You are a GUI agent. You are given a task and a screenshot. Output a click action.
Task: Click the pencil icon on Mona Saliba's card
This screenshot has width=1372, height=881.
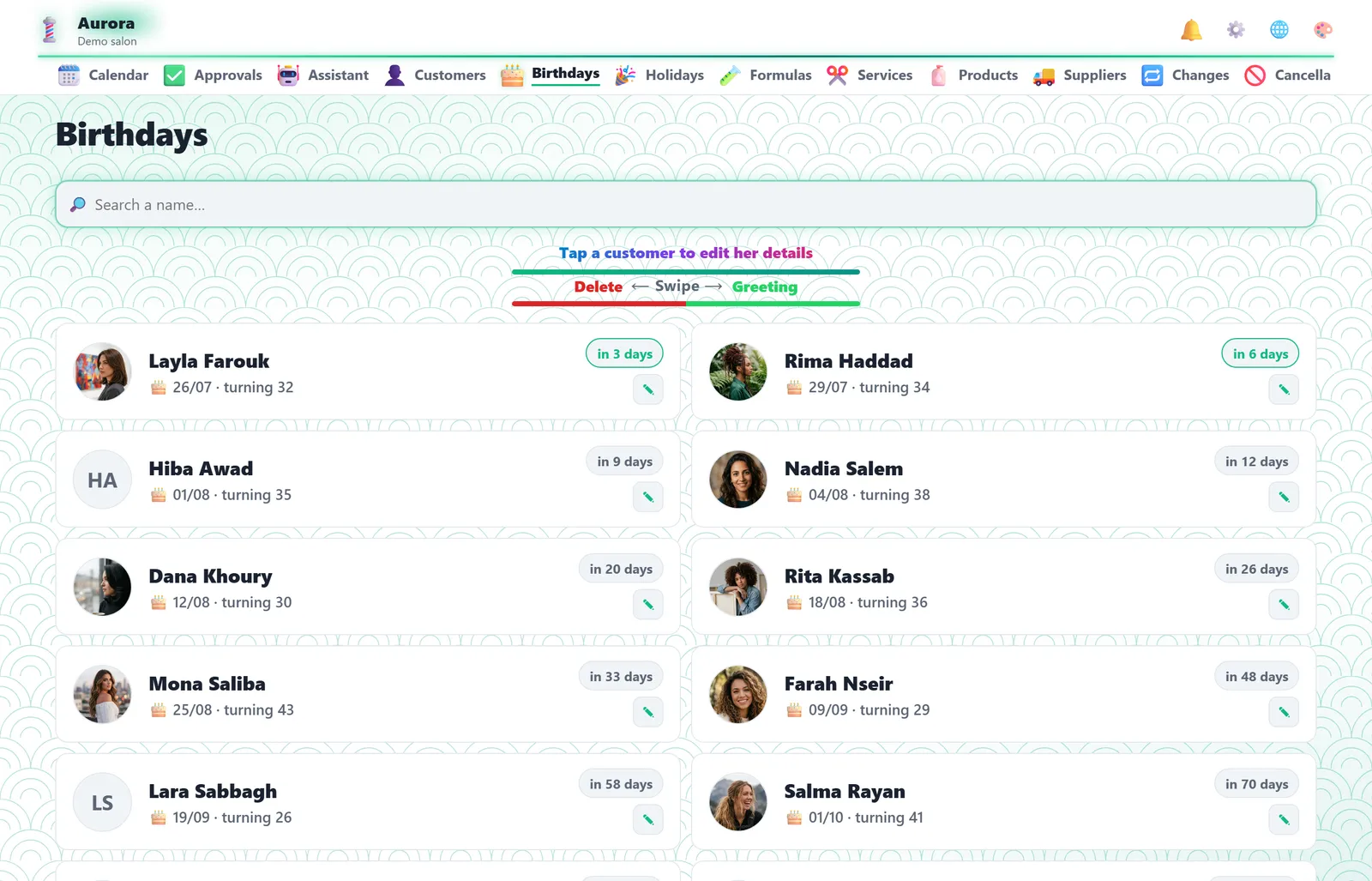point(648,712)
